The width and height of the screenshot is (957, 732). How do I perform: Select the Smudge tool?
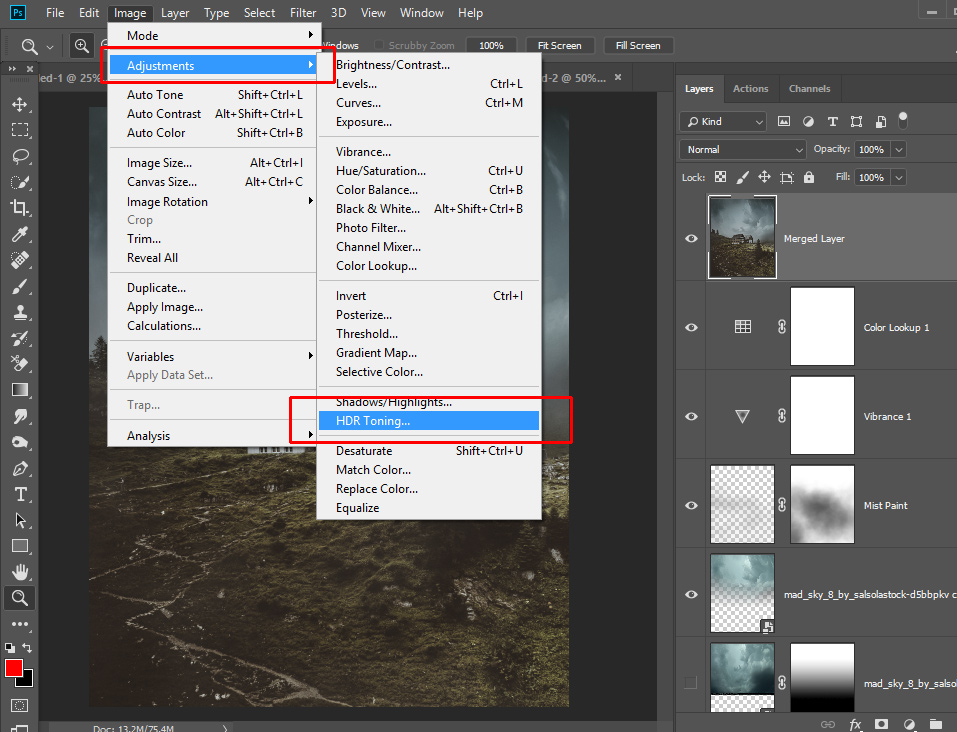coord(20,416)
